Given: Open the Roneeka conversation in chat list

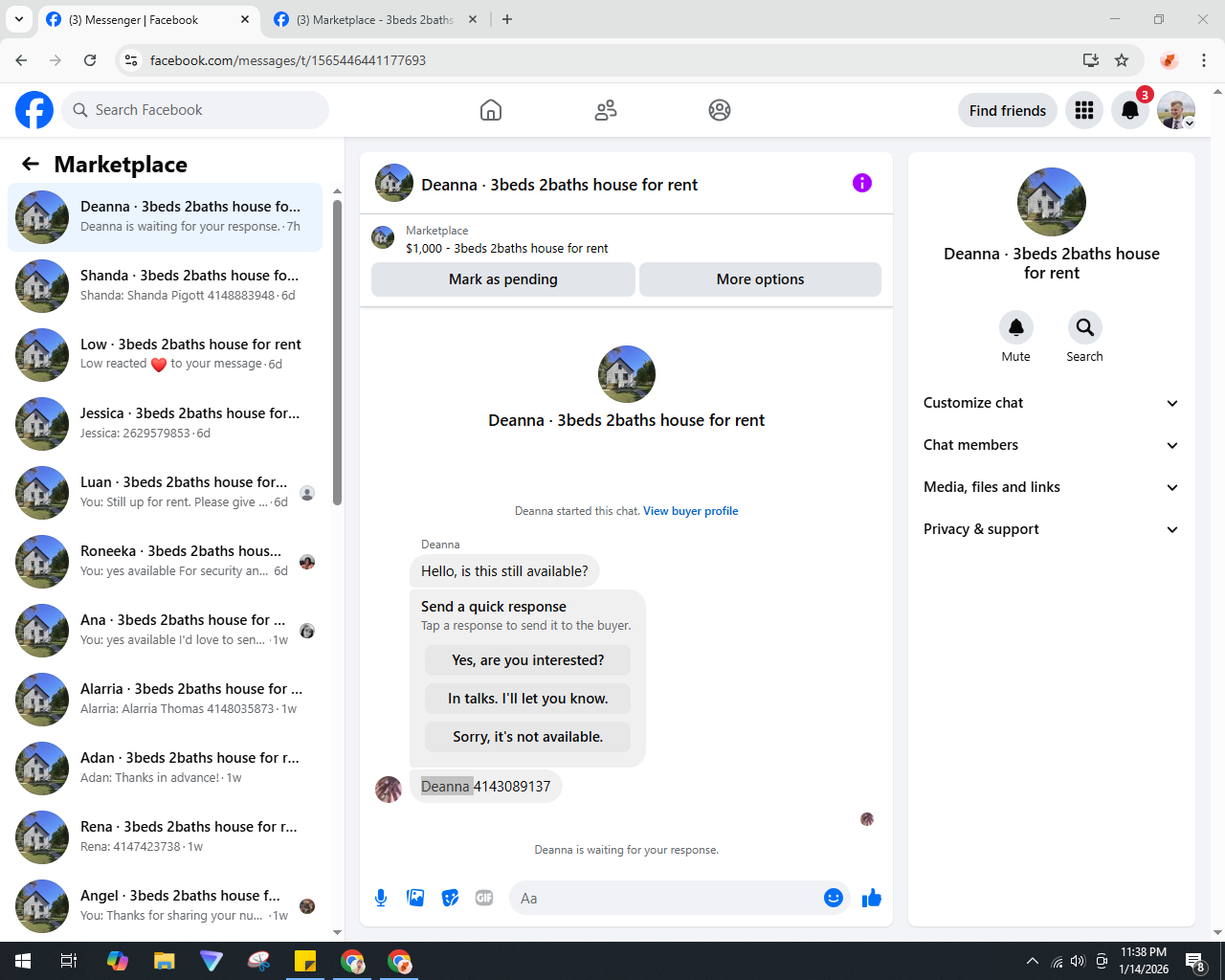Looking at the screenshot, I should pyautogui.click(x=166, y=562).
